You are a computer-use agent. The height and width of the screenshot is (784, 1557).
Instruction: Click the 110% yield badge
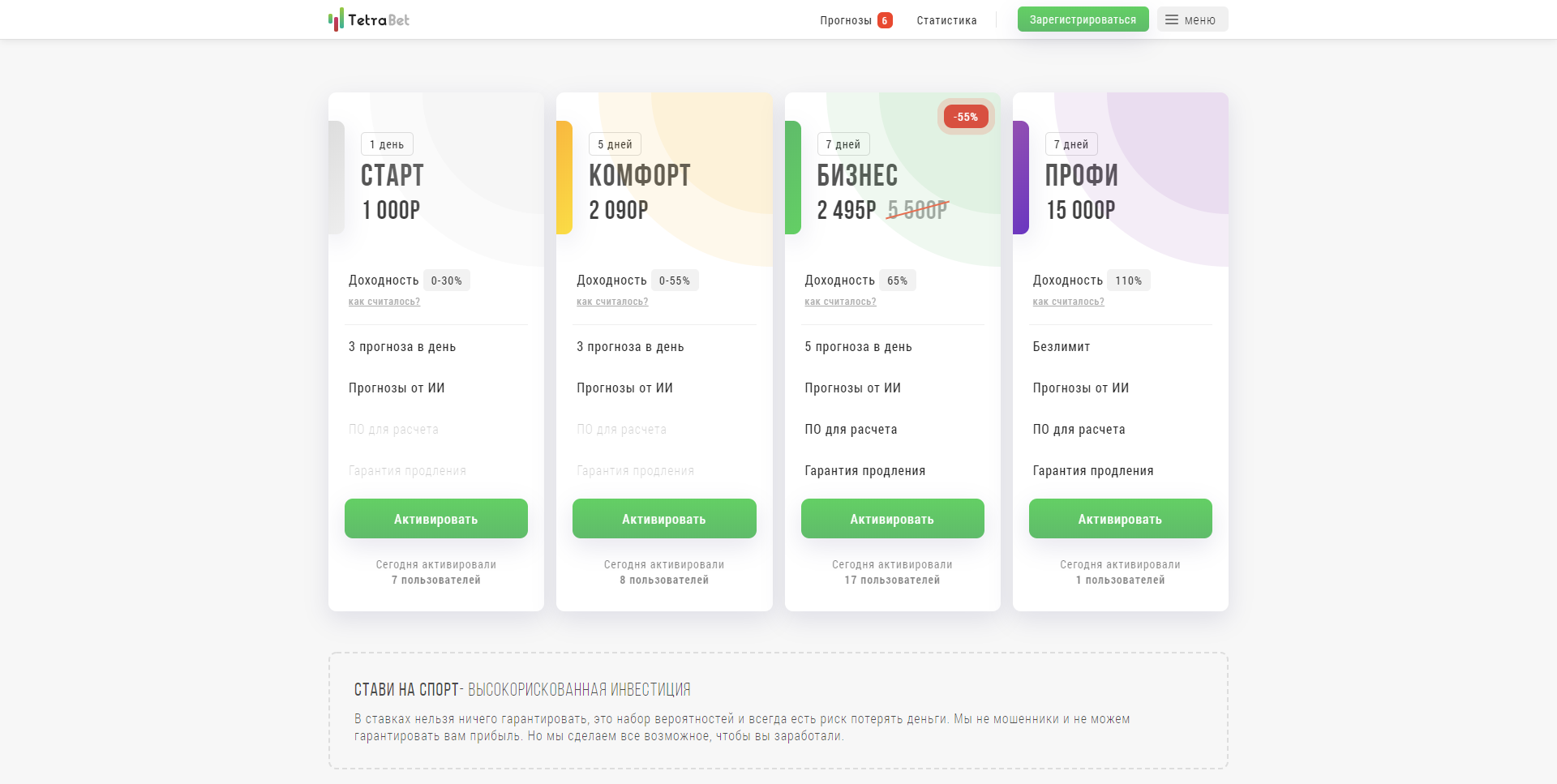click(1128, 281)
